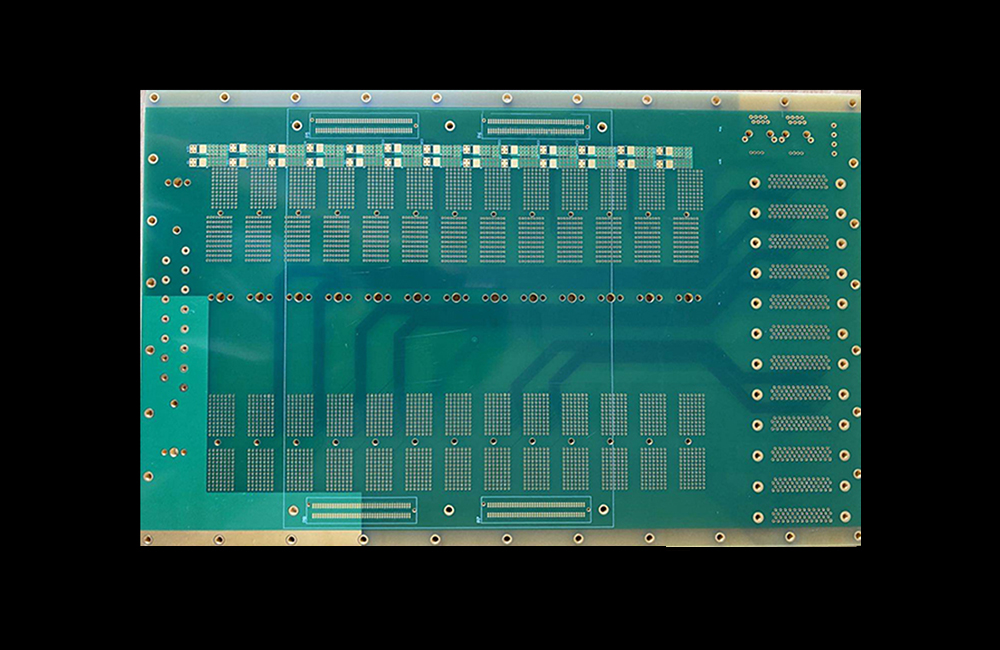Click the top-right corner hole of the board
This screenshot has height=650, width=1000.
(852, 102)
